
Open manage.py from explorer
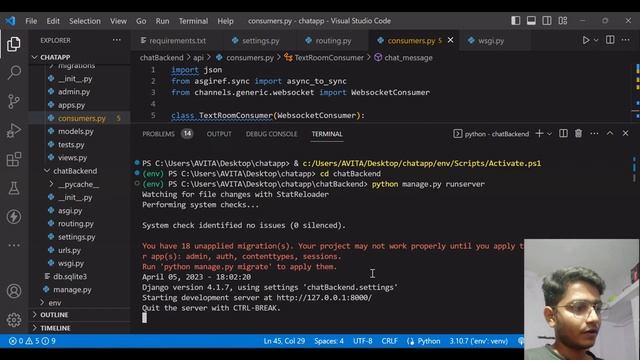pyautogui.click(x=80, y=289)
